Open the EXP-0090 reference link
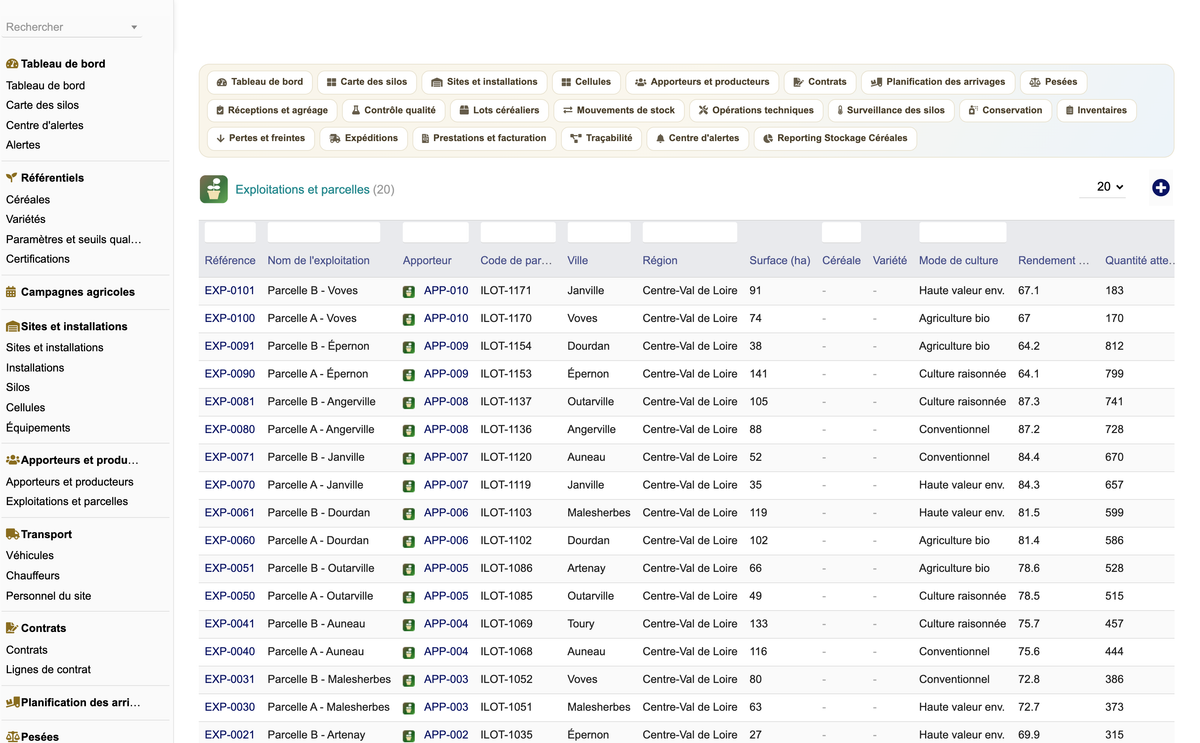1200x743 pixels. pyautogui.click(x=230, y=374)
